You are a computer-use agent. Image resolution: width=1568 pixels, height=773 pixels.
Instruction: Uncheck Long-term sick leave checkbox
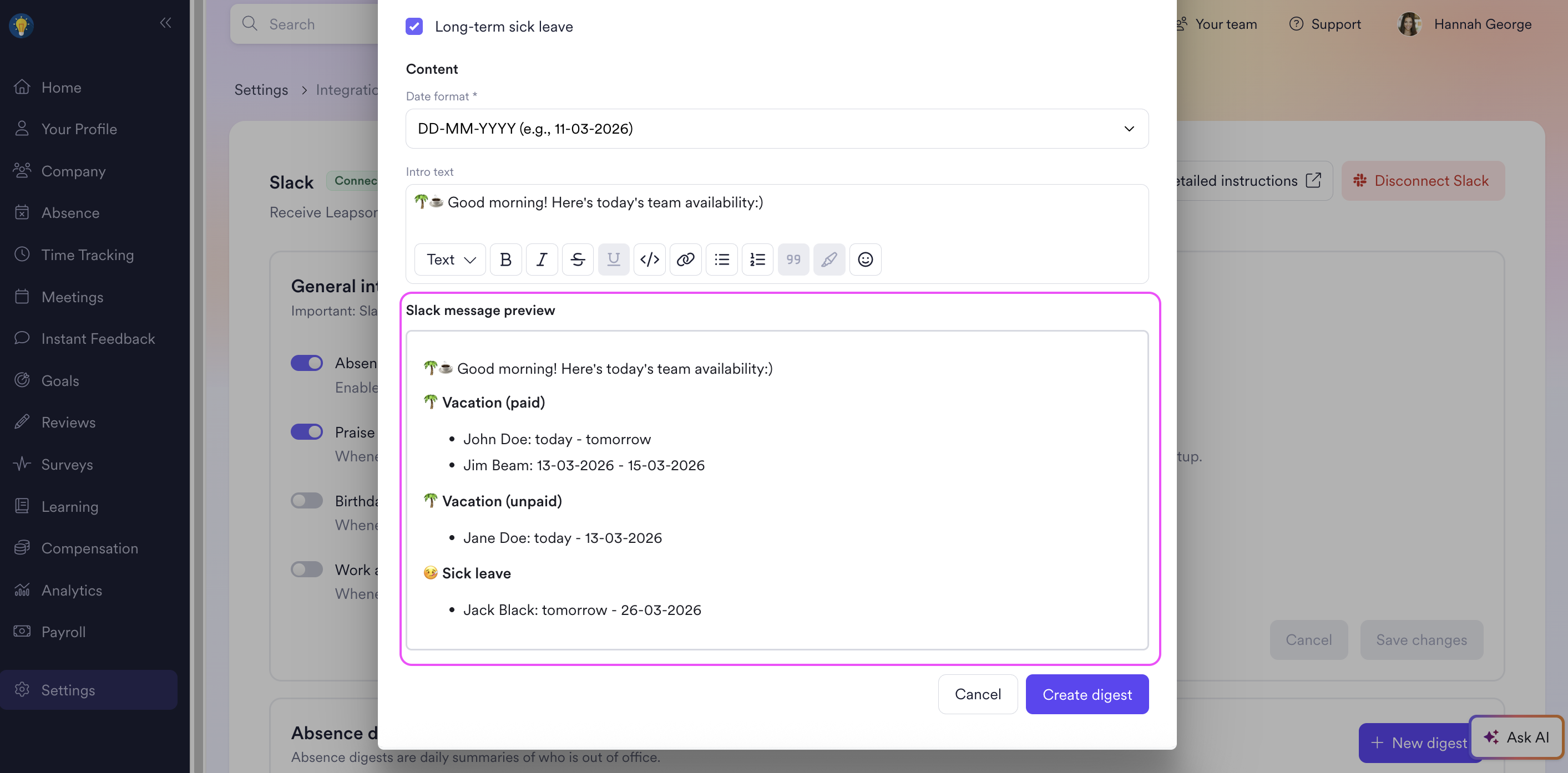(414, 27)
